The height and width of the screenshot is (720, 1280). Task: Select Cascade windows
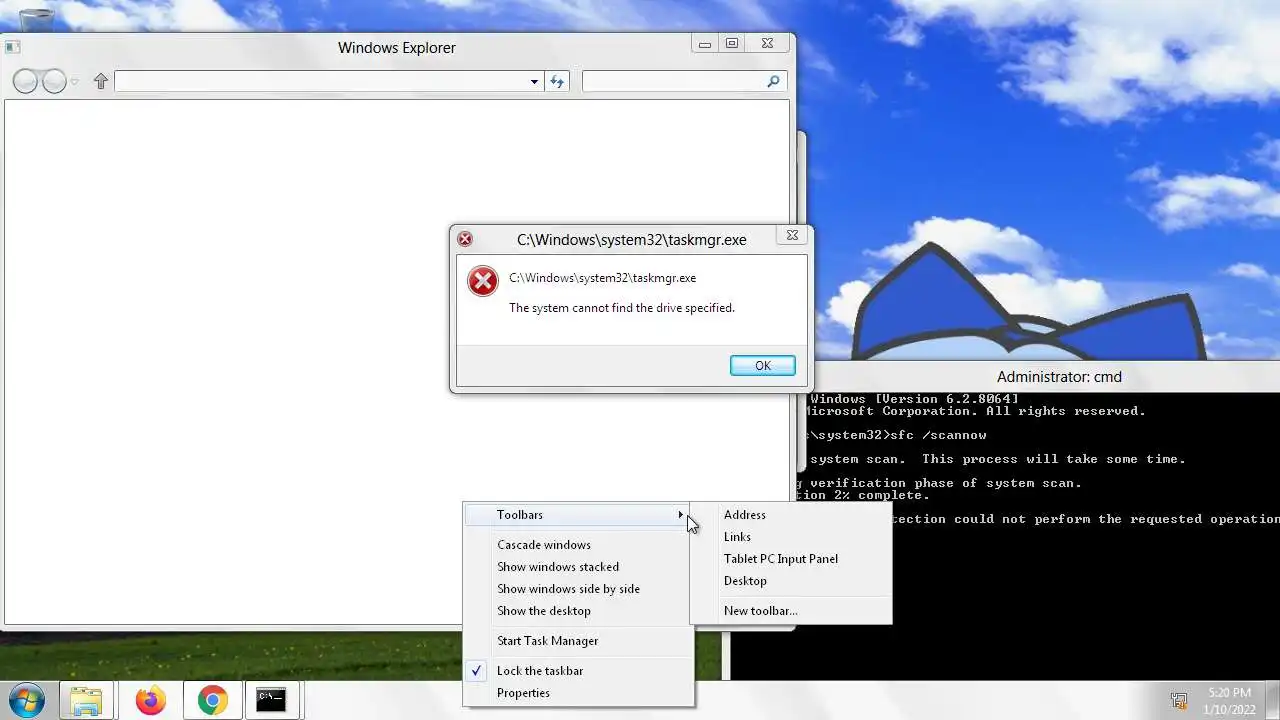point(544,545)
